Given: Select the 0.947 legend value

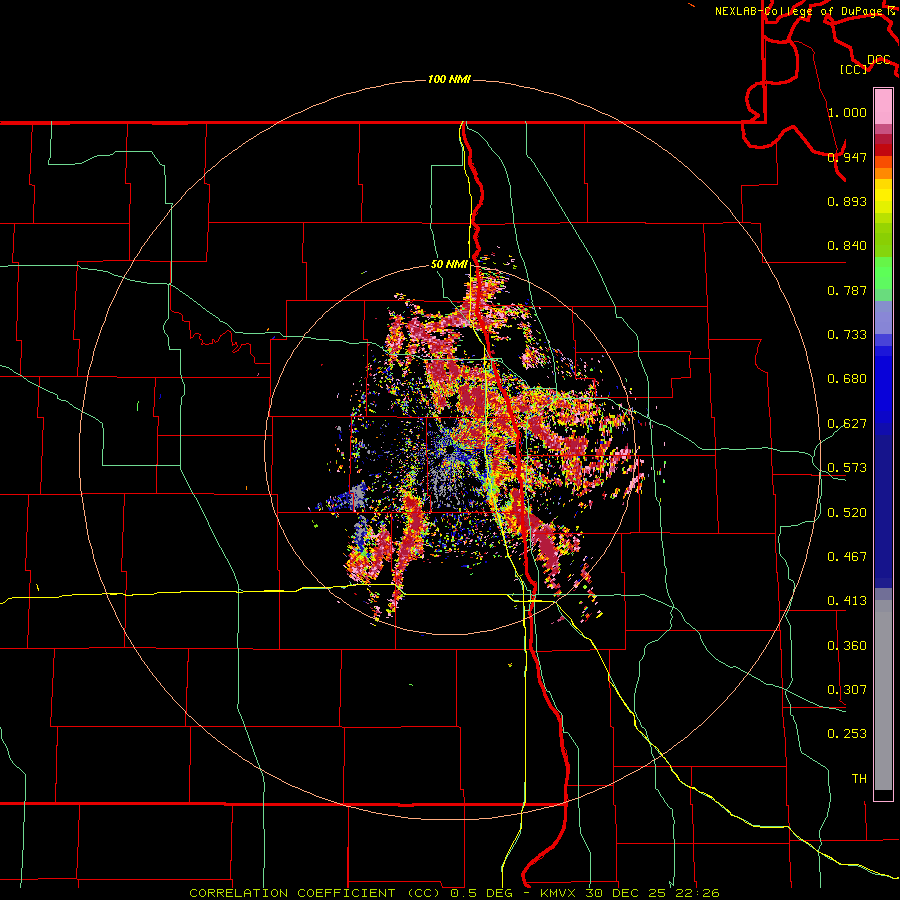Looking at the screenshot, I should pyautogui.click(x=847, y=157).
